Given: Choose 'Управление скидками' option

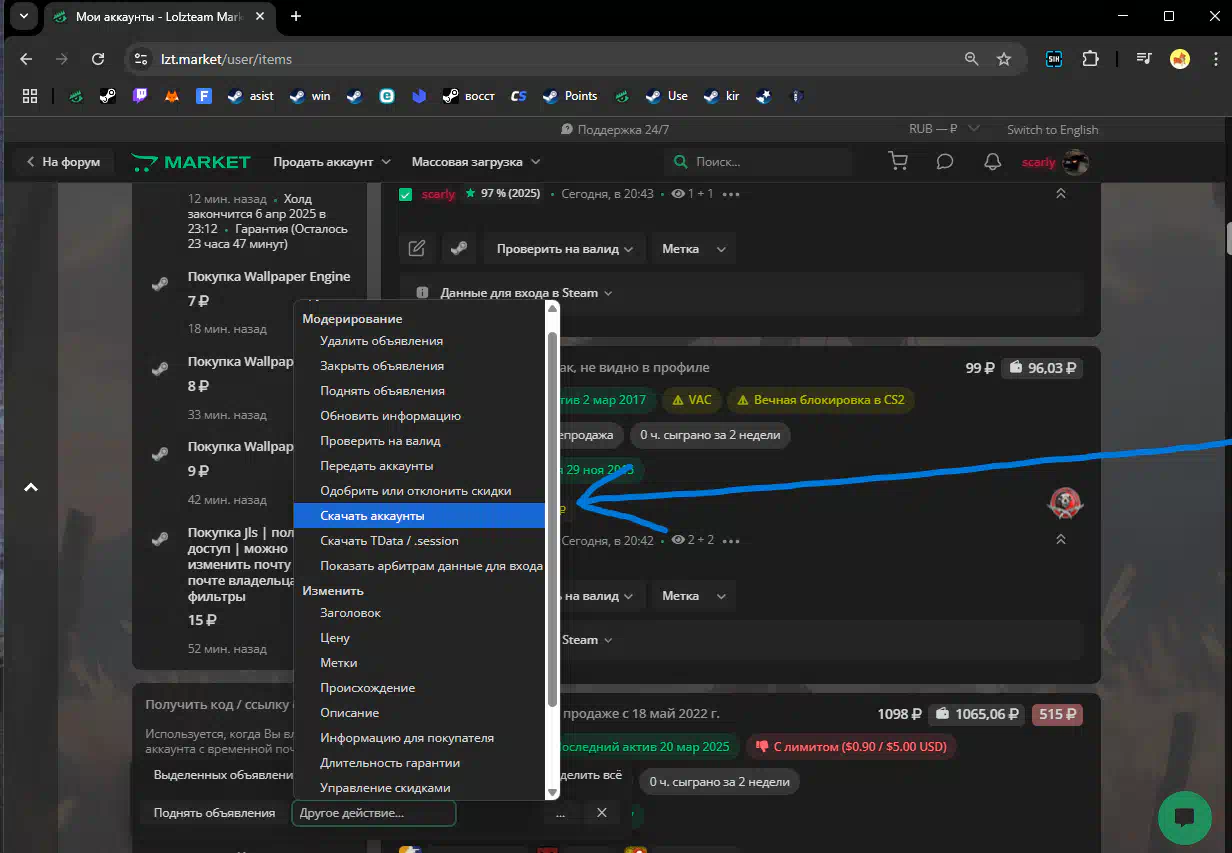Looking at the screenshot, I should (x=419, y=788).
